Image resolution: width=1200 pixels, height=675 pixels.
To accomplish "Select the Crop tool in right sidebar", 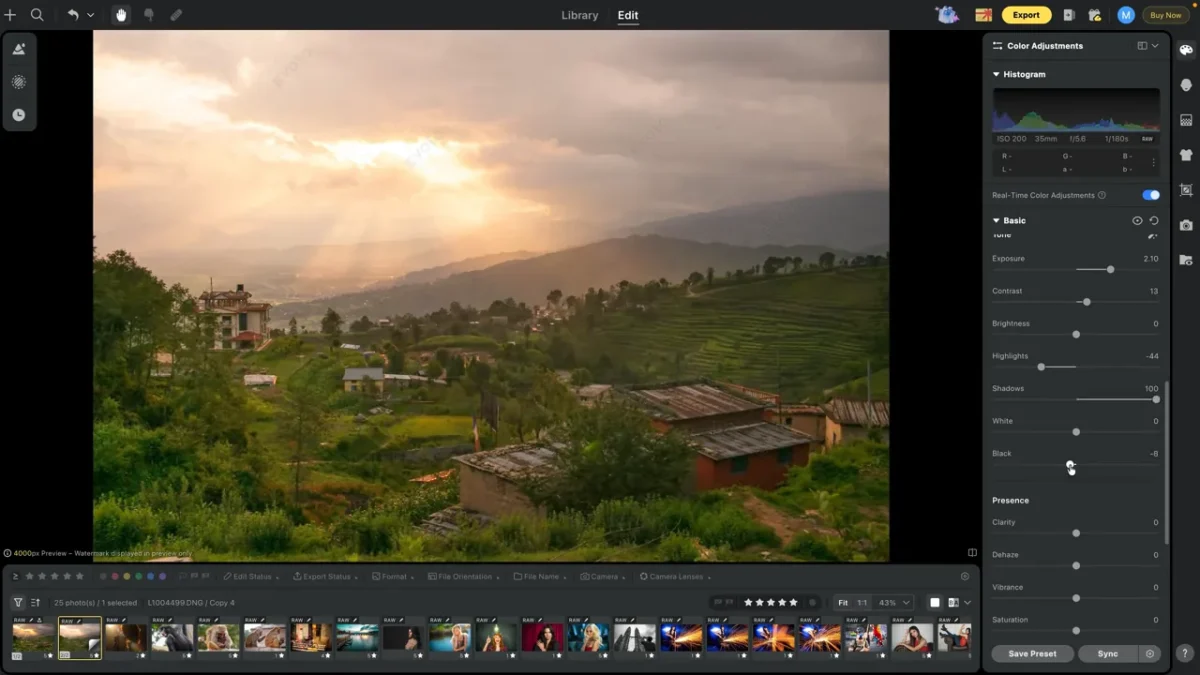I will [x=1186, y=190].
